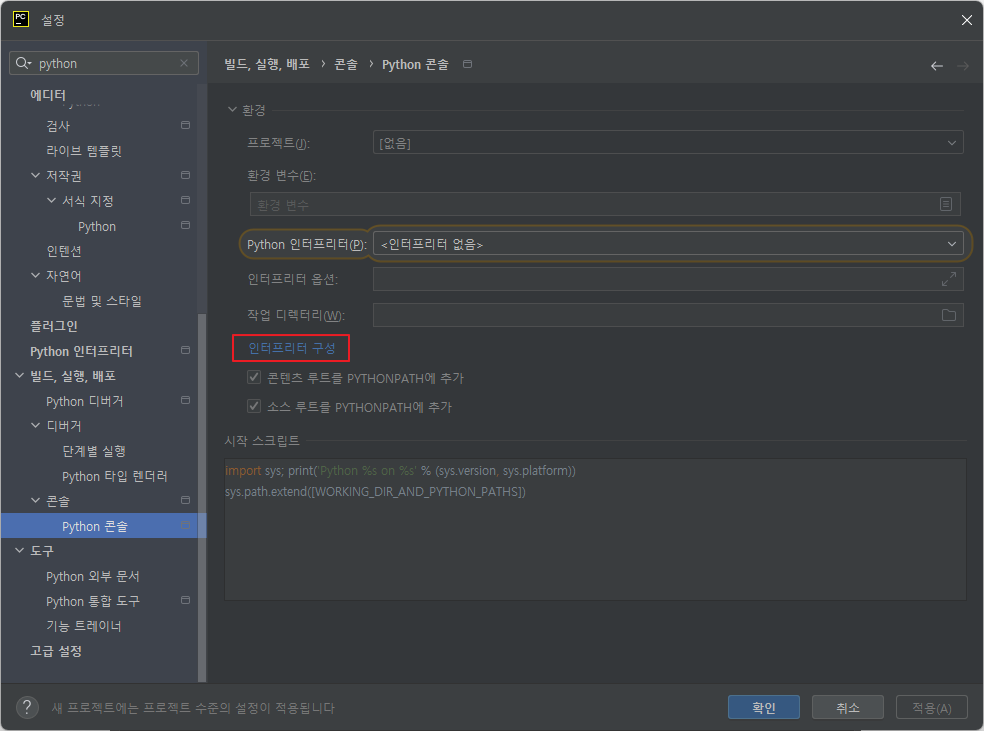This screenshot has width=984, height=731.
Task: Click project icon beside Python 디버거 row
Action: (x=185, y=400)
